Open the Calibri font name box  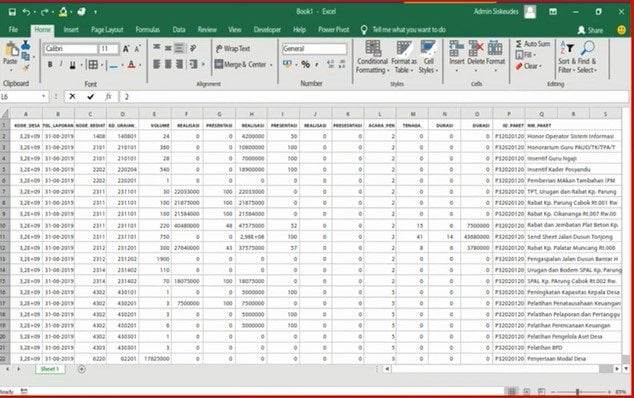coord(71,49)
